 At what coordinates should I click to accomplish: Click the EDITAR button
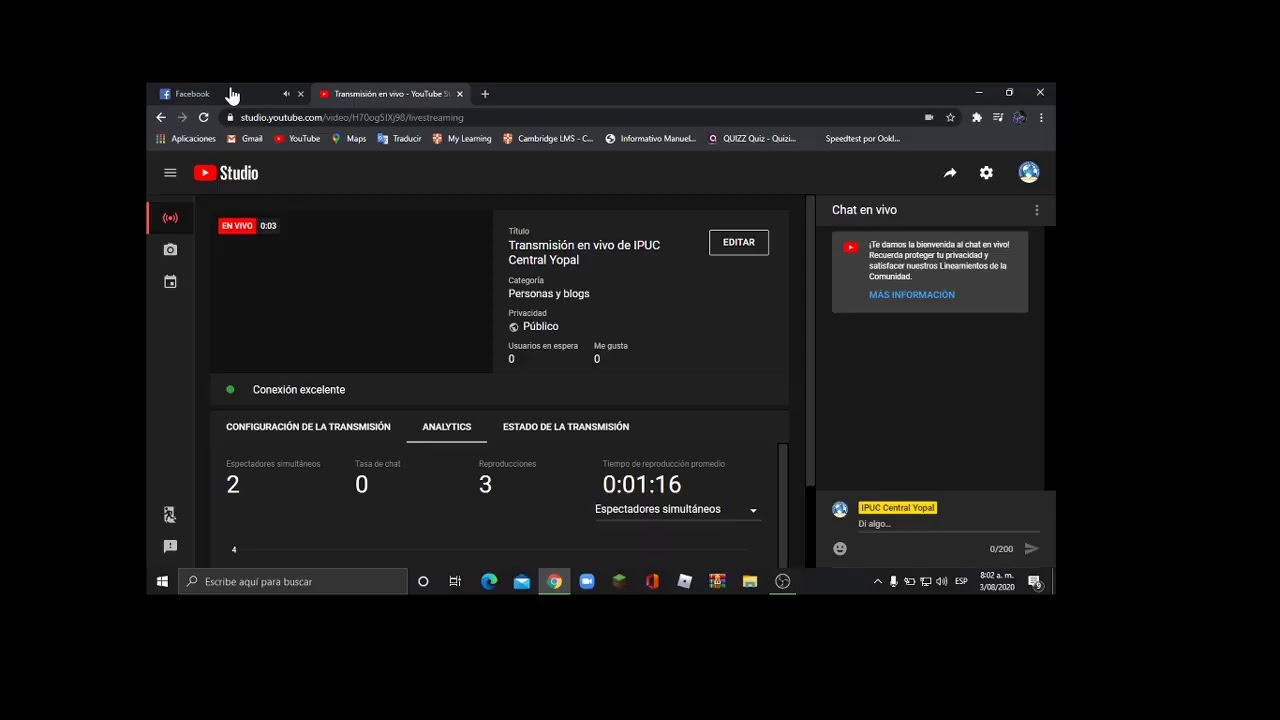coord(739,243)
